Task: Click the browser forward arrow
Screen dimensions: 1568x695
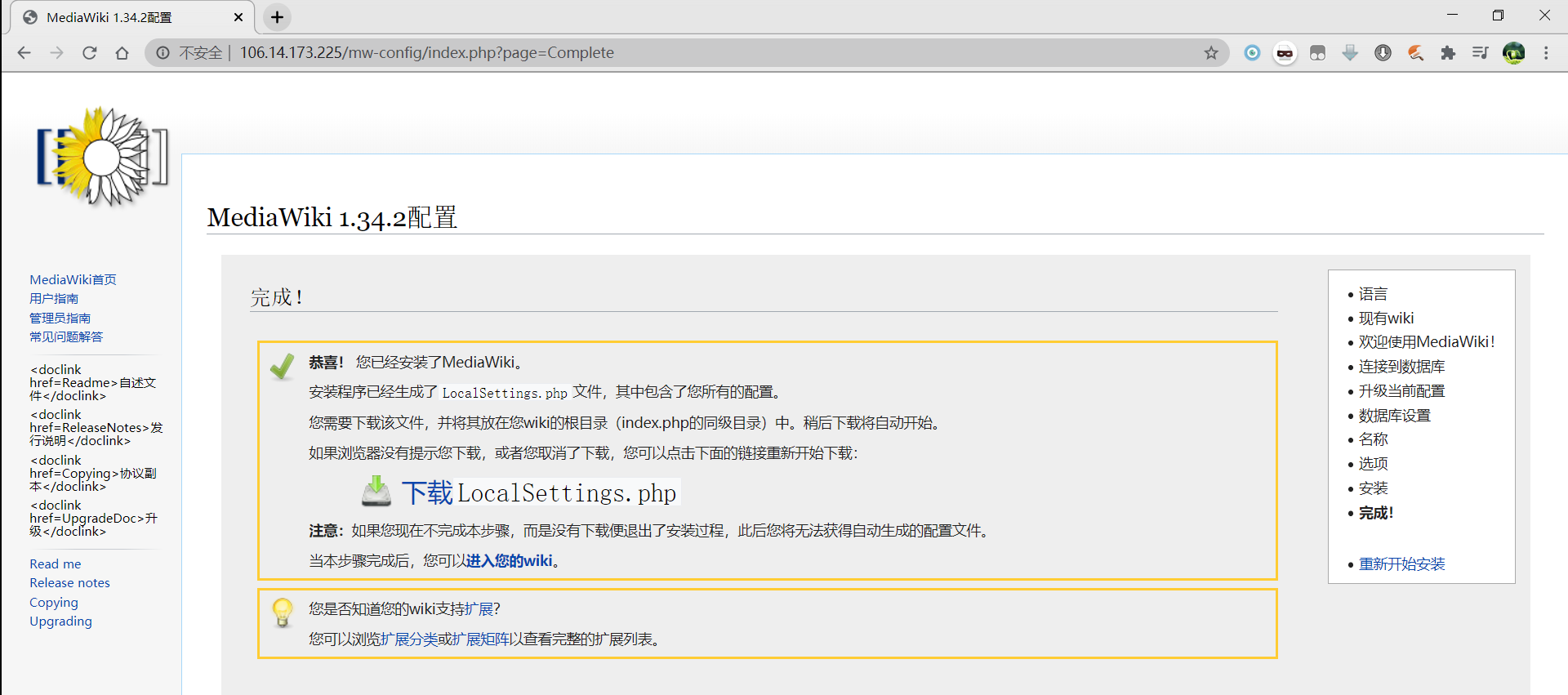Action: [x=57, y=53]
